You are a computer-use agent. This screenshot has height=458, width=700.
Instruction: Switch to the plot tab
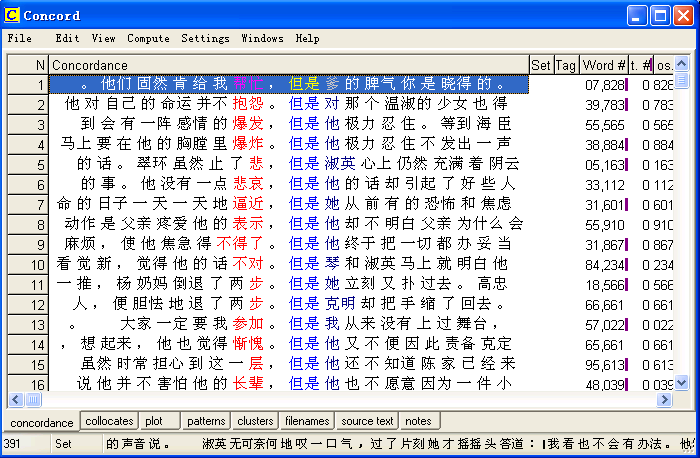pyautogui.click(x=154, y=421)
